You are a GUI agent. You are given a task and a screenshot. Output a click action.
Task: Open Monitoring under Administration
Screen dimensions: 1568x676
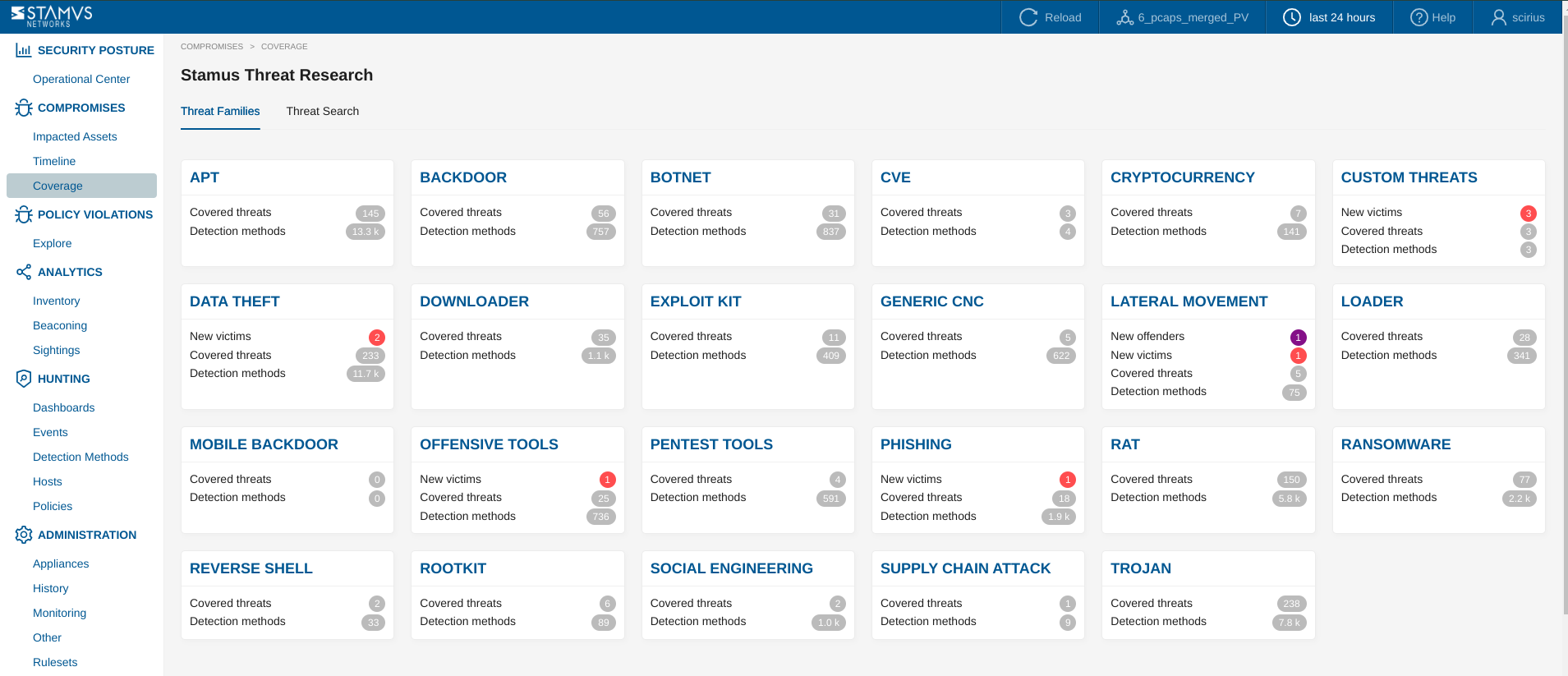click(59, 613)
